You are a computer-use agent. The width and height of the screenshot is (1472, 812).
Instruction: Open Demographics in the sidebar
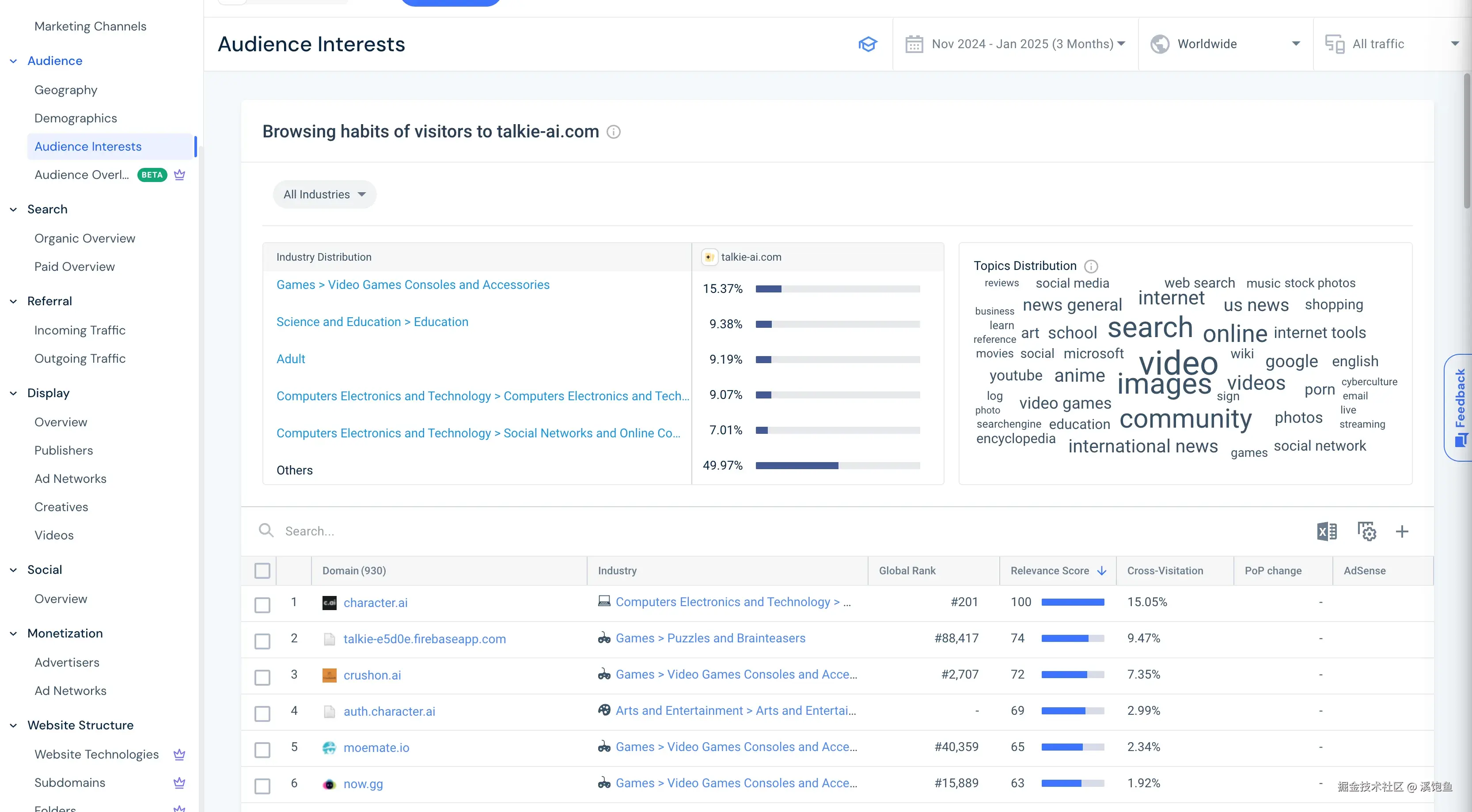click(x=76, y=118)
